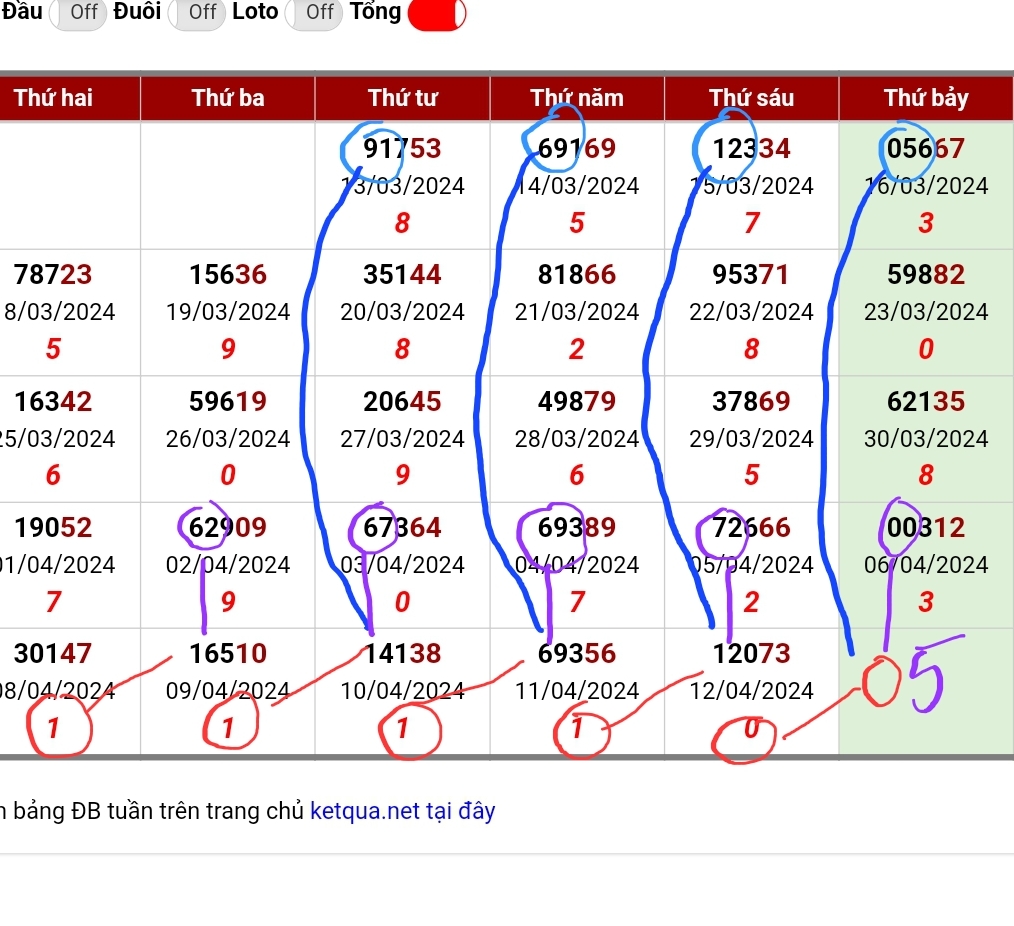Click the Thứ hai column header
The height and width of the screenshot is (926, 1014).
pos(53,98)
